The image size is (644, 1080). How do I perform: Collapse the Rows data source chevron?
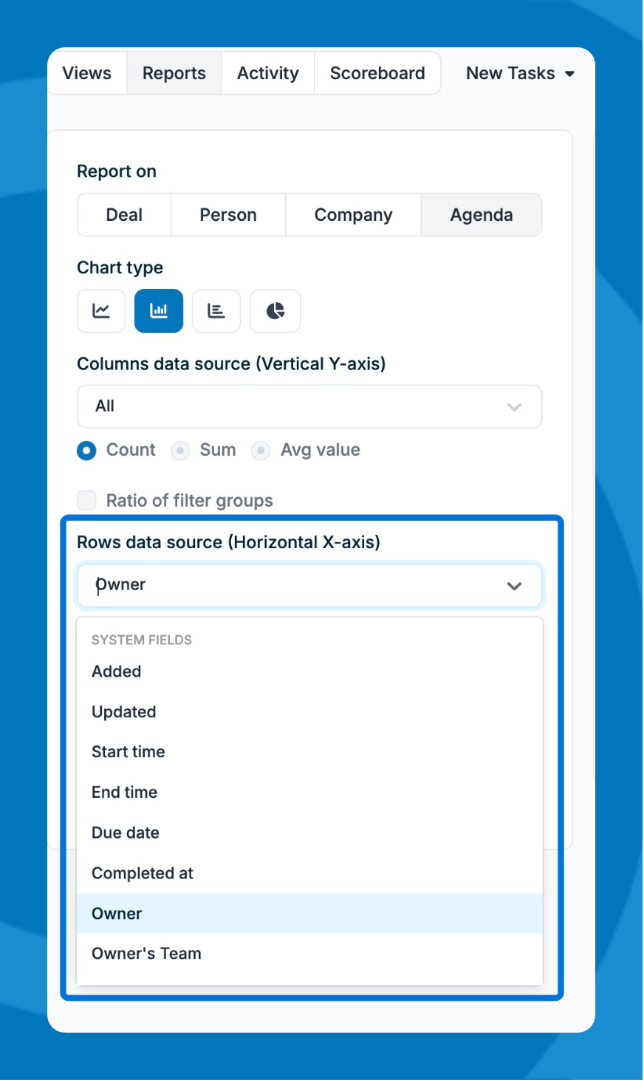514,586
